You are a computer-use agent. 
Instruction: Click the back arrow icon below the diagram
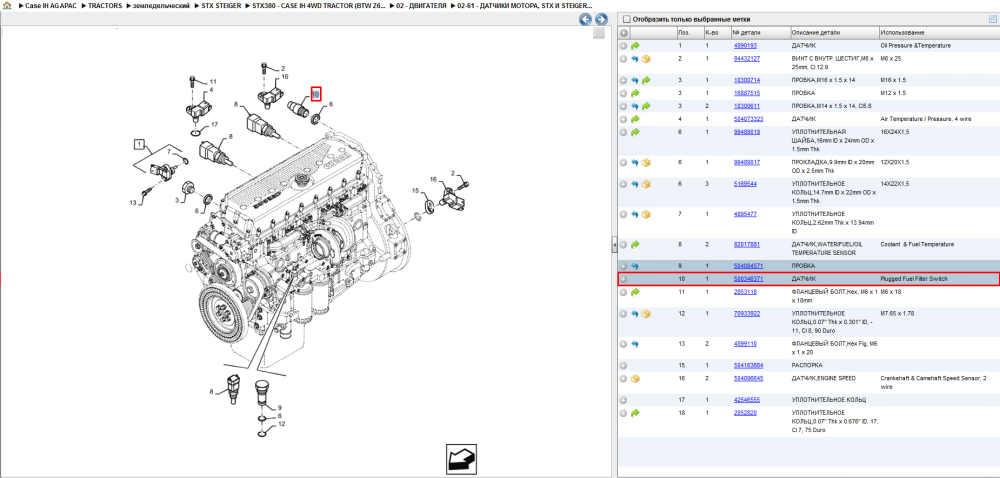pos(461,458)
